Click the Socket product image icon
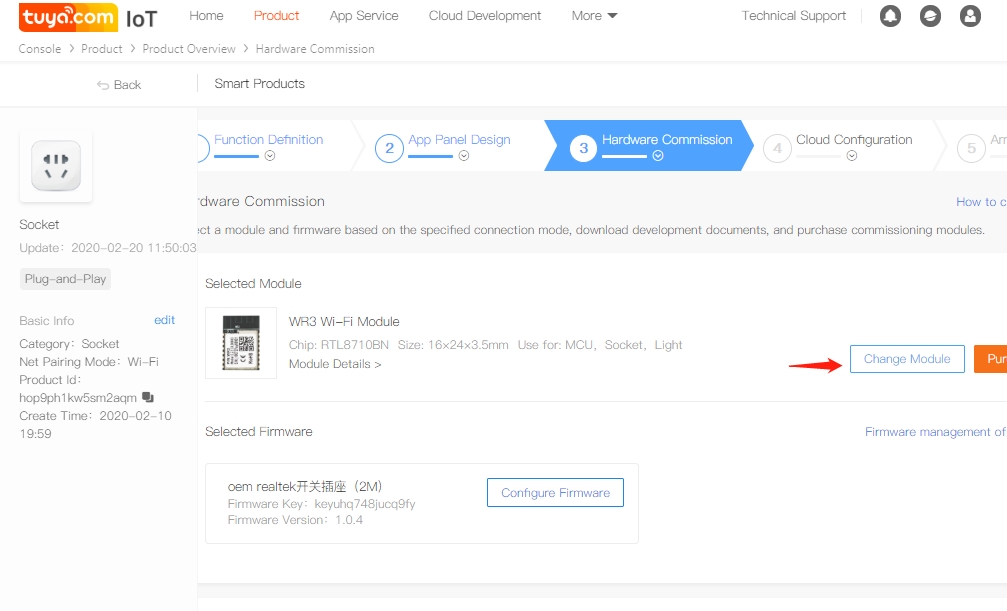The width and height of the screenshot is (1007, 611). 56,166
